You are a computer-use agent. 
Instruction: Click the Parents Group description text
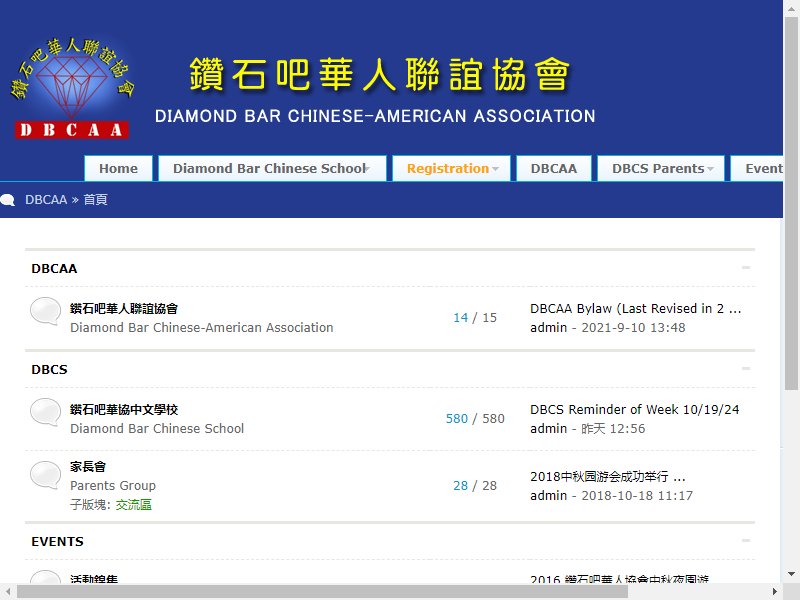click(x=113, y=486)
